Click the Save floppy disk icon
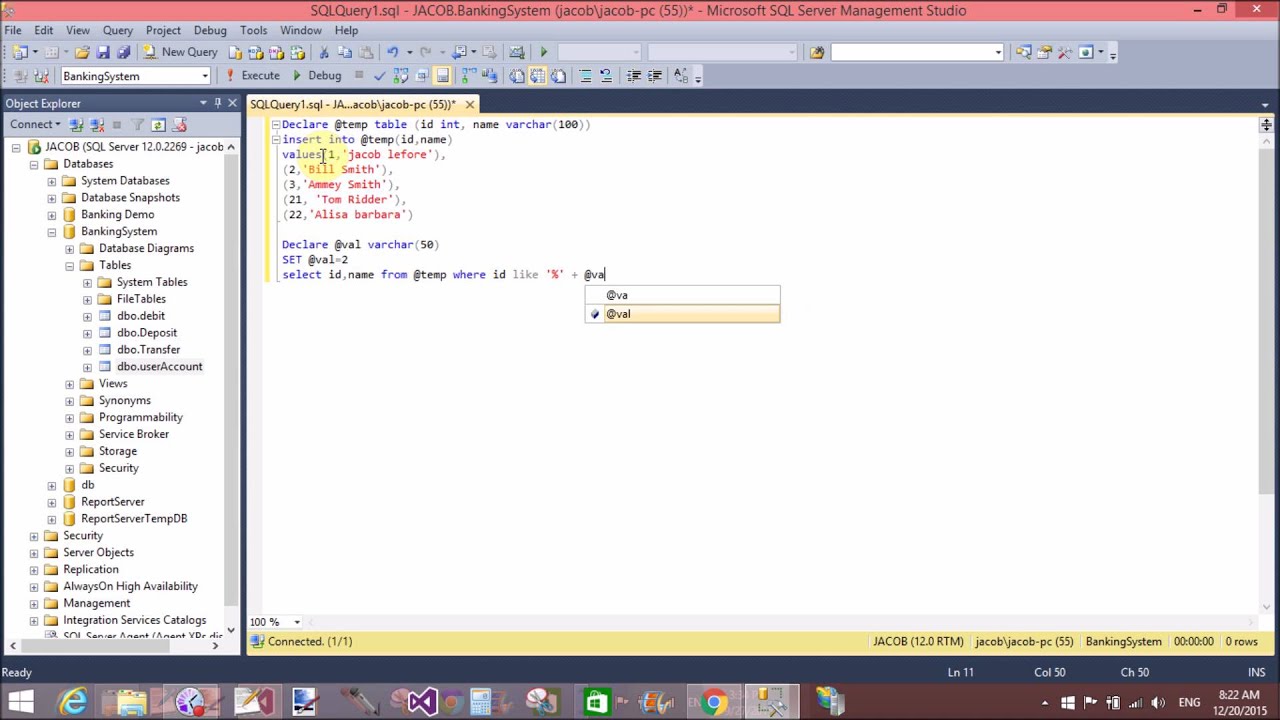 point(103,52)
